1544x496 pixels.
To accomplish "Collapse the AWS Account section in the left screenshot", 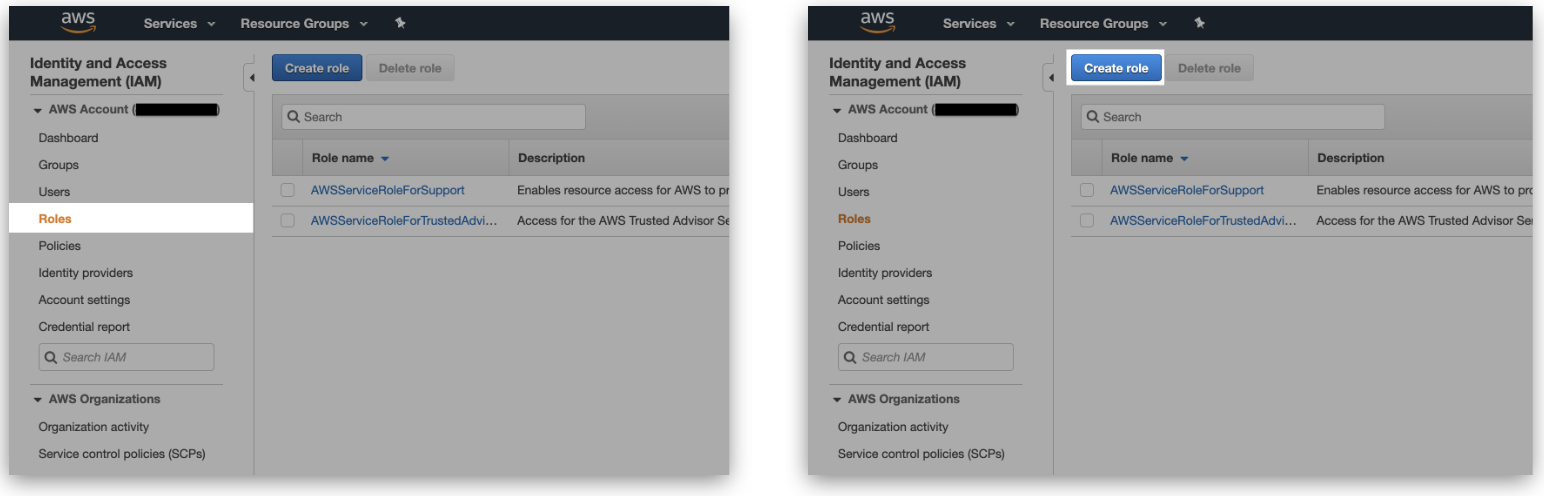I will (38, 110).
